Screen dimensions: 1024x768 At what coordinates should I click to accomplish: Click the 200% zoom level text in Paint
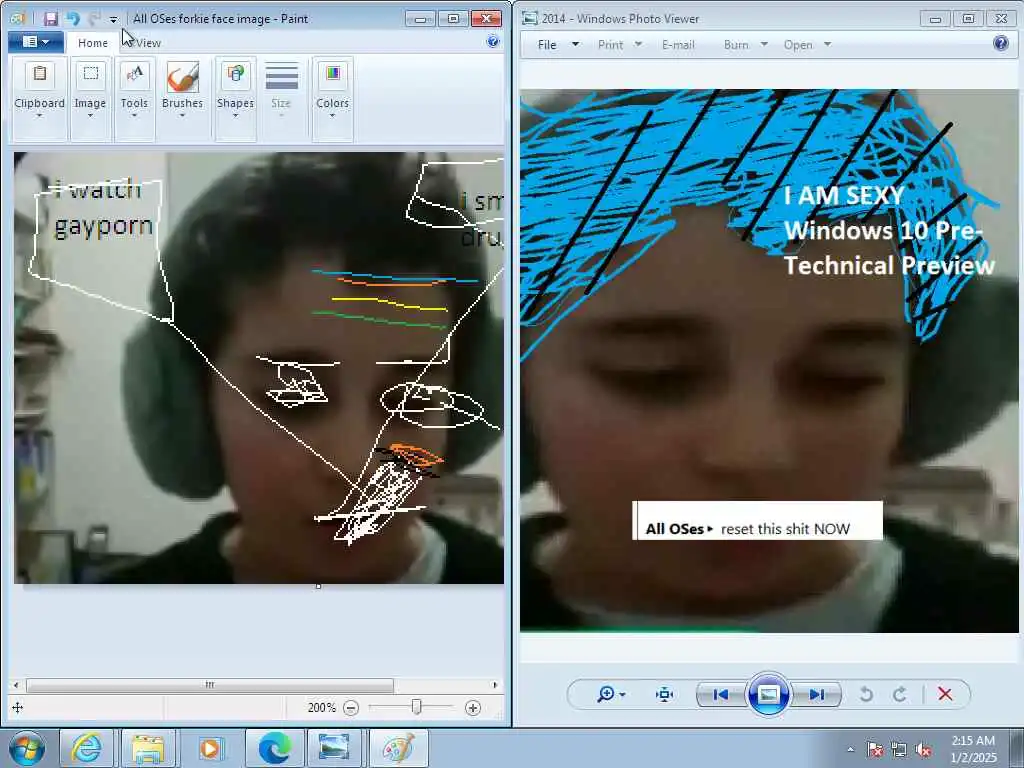coord(321,707)
